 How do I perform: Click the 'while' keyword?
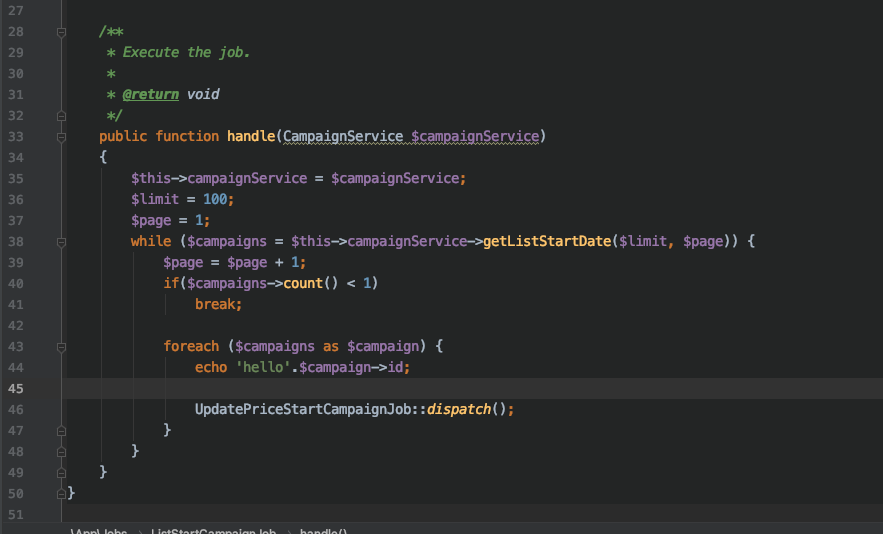[x=151, y=241]
